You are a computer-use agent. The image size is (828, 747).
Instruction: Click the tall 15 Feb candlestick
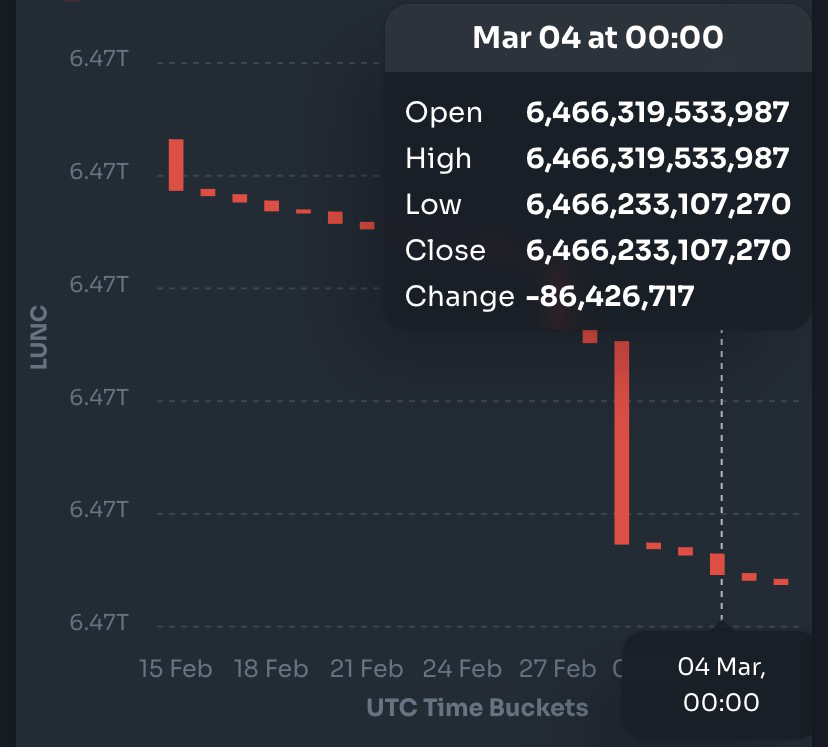pos(176,164)
